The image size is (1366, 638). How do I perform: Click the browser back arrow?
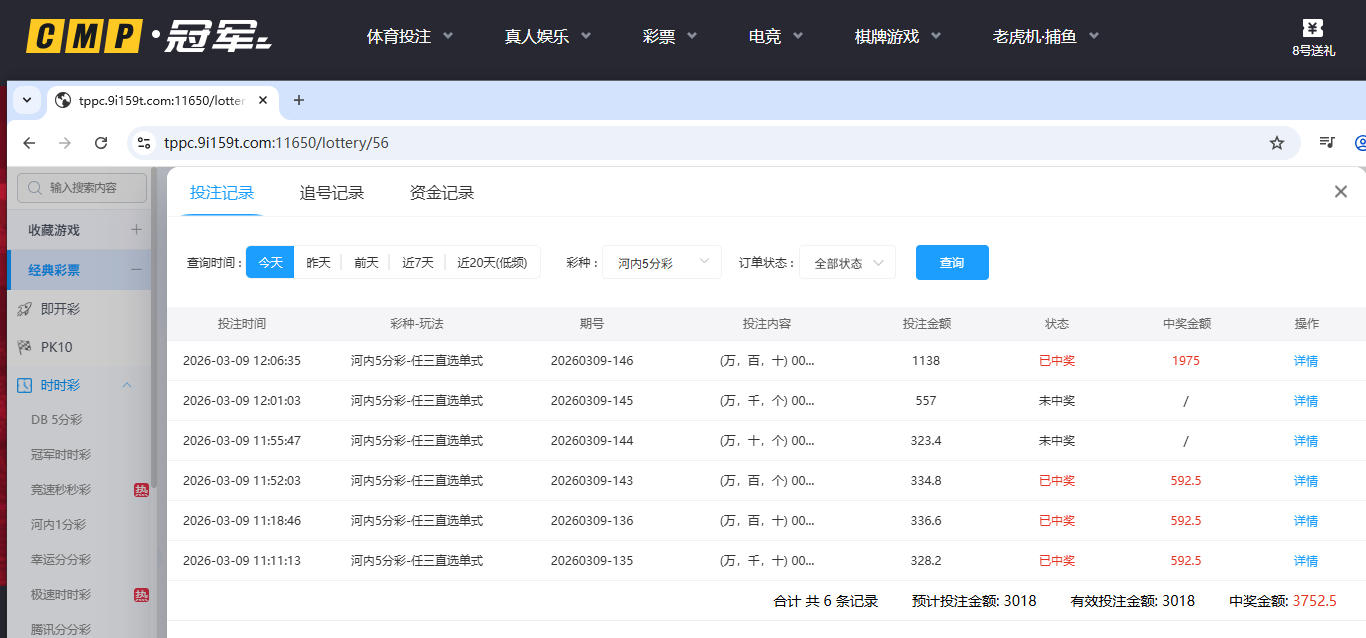29,143
